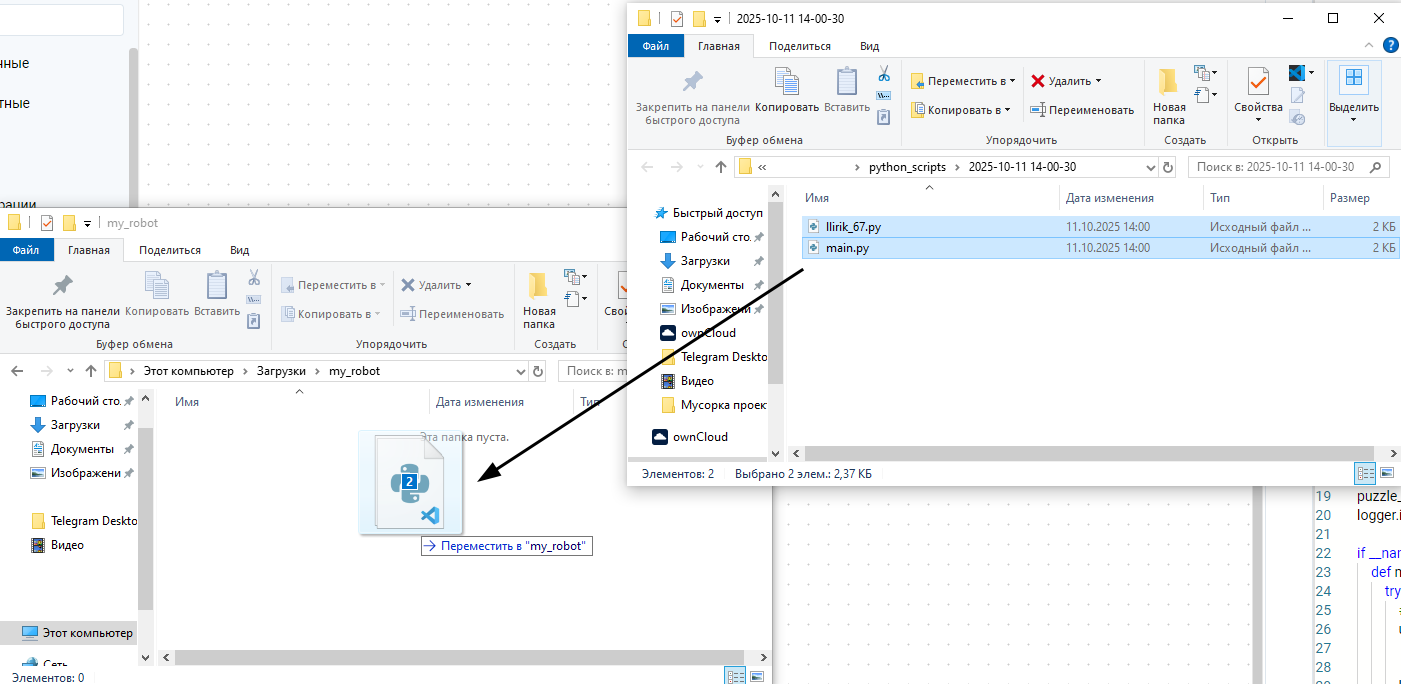Open Поделиться tab in my_robot window
The width and height of the screenshot is (1401, 684).
(170, 250)
